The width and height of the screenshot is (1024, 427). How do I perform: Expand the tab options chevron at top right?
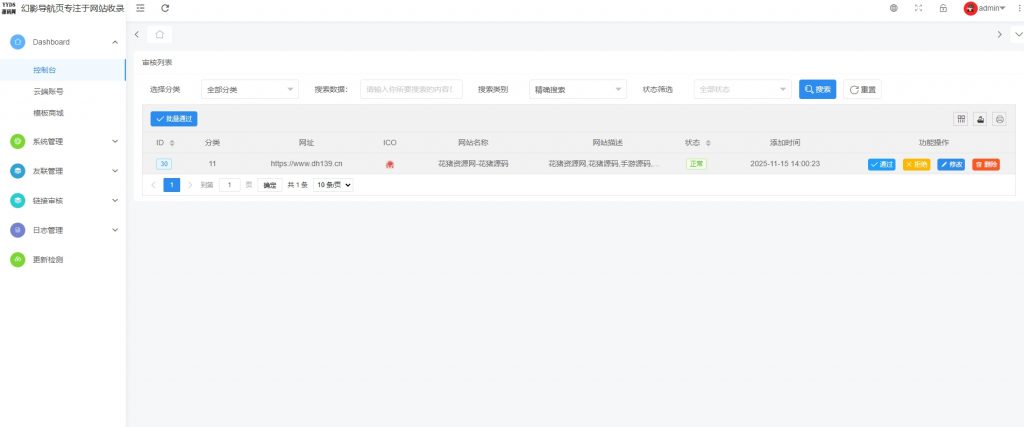(x=1017, y=34)
